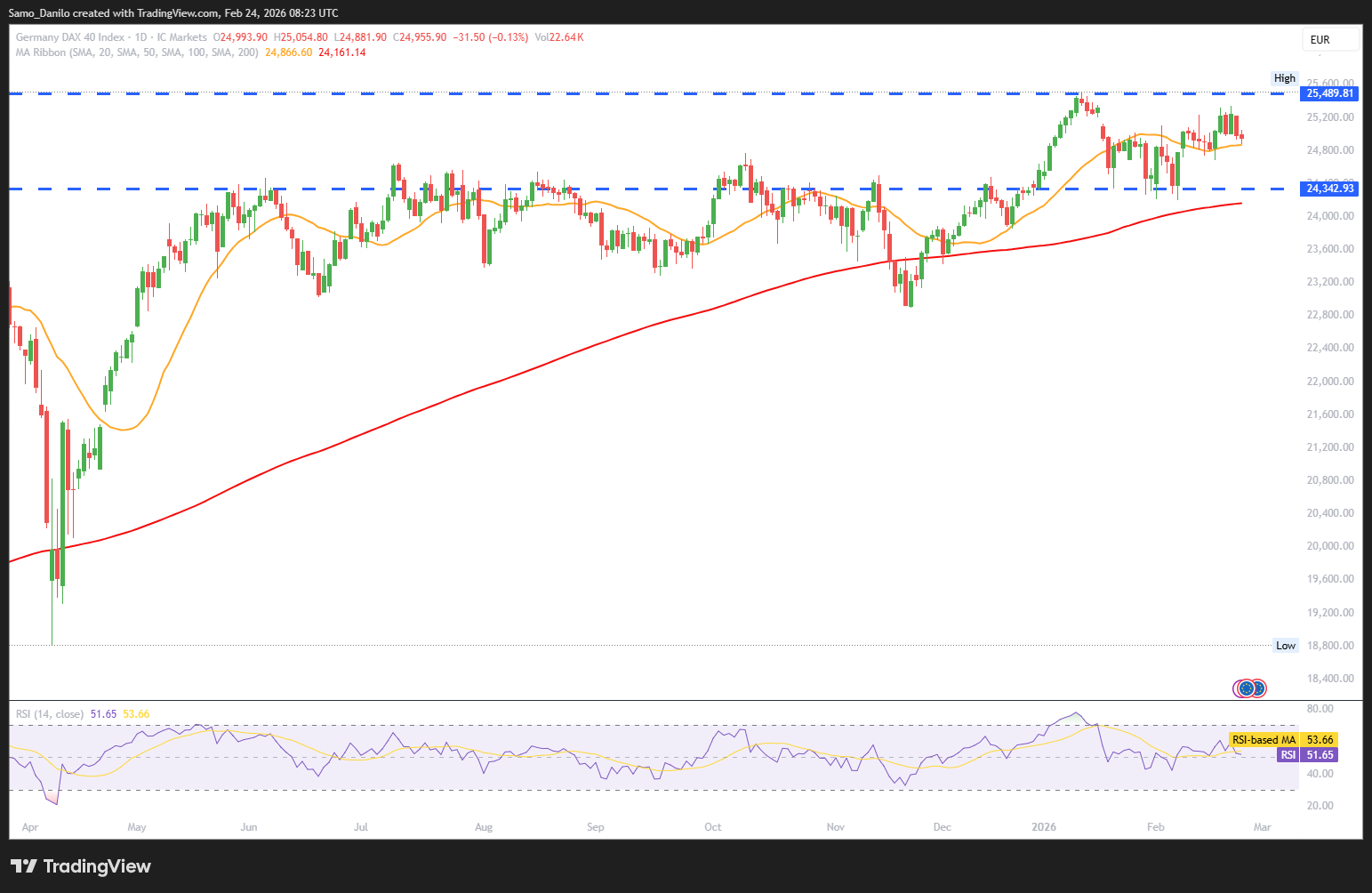Click the blue 25,489.81 price label
Viewport: 1372px width, 893px height.
click(1330, 93)
